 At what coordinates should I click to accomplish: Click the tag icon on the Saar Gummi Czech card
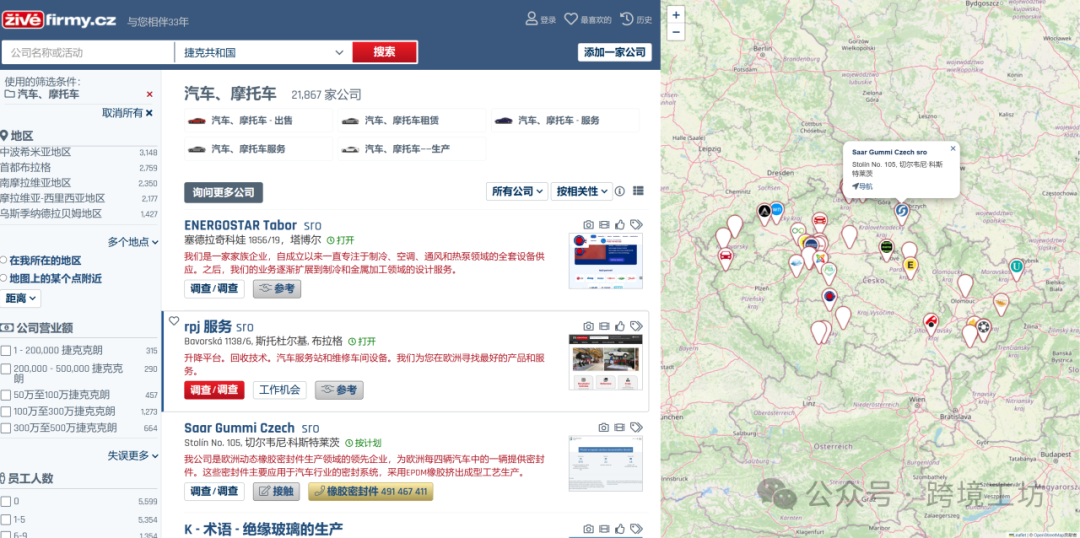(x=636, y=428)
